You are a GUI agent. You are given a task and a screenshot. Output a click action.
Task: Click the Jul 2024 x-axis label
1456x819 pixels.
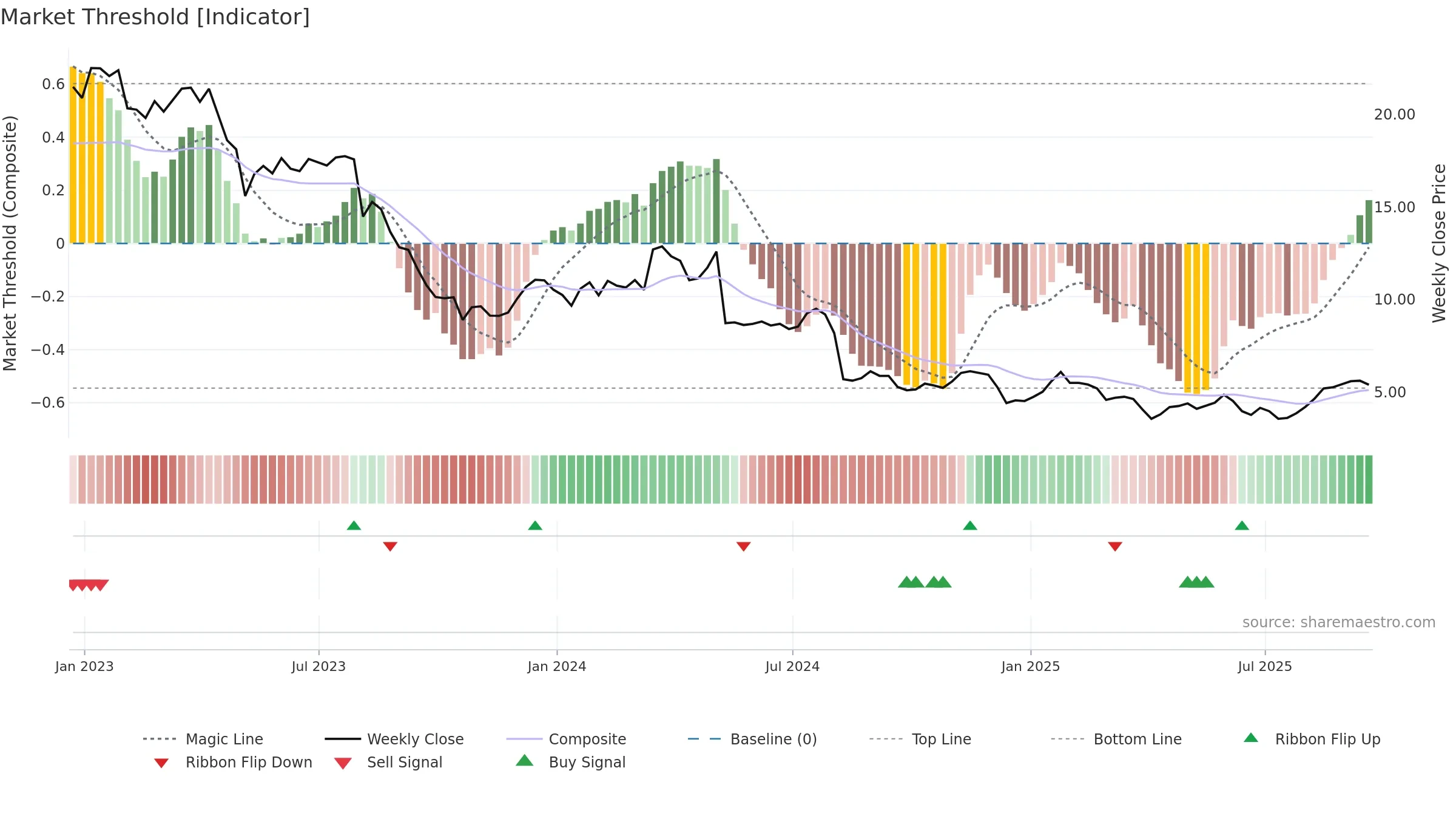click(792, 666)
